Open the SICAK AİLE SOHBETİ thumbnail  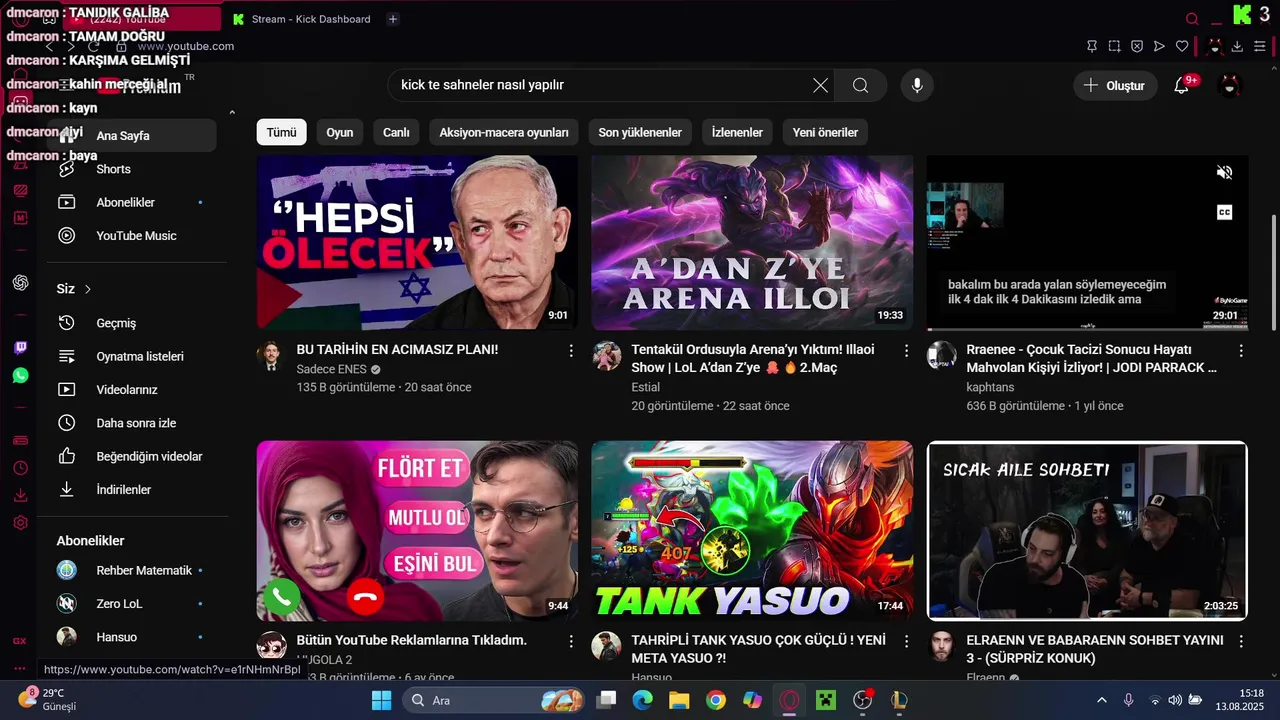(x=1087, y=530)
